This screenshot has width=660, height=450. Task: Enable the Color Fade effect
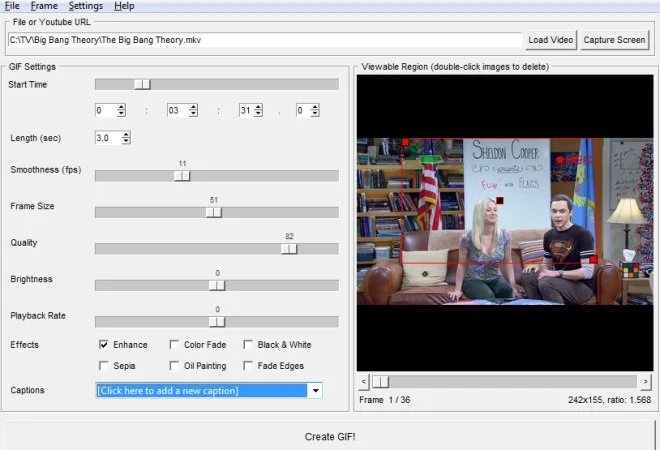pos(175,345)
